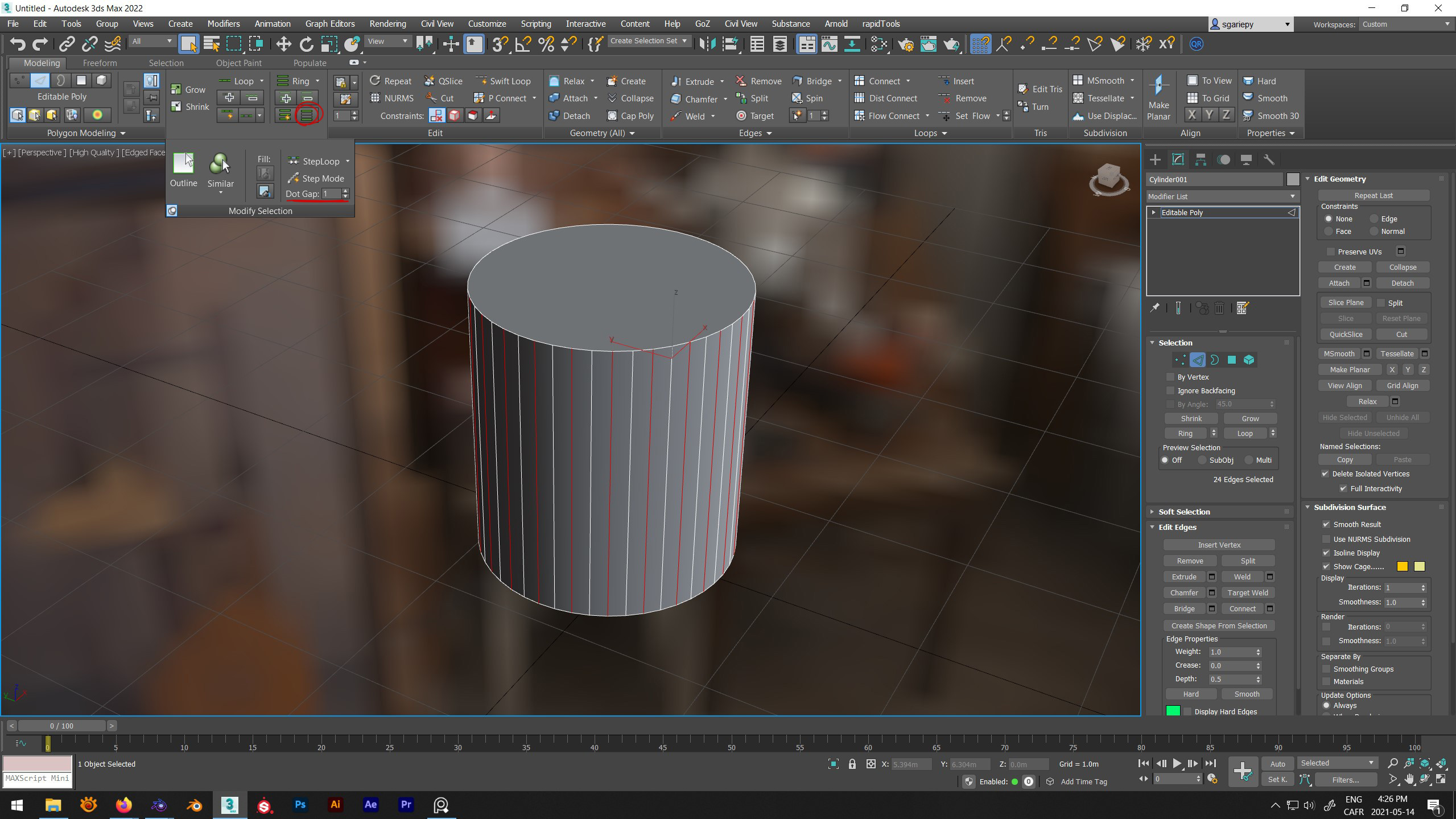Click the green Display Hard Edges swatch
The width and height of the screenshot is (1456, 819).
1173,710
